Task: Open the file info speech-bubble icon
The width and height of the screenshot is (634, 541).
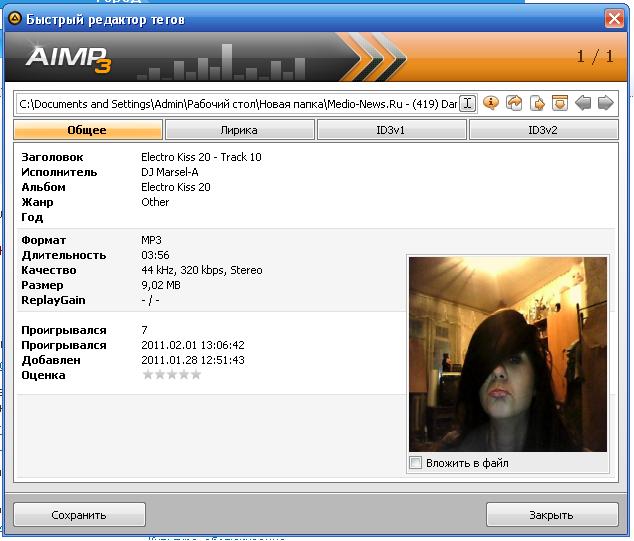Action: [491, 103]
